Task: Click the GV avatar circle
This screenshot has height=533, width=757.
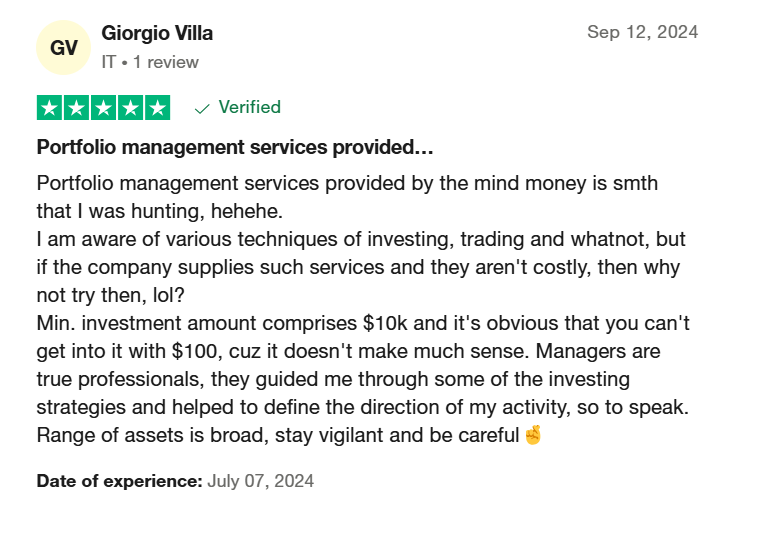Action: [64, 48]
